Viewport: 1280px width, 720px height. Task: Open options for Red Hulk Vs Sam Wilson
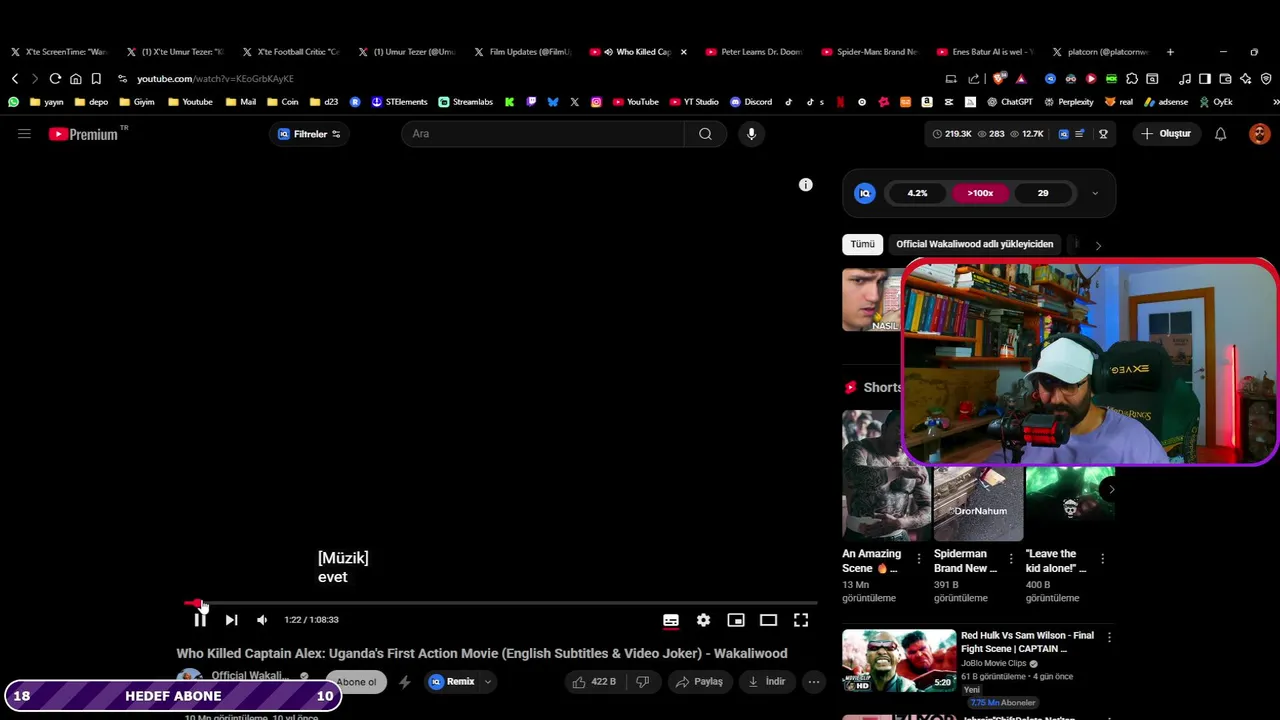[1108, 637]
